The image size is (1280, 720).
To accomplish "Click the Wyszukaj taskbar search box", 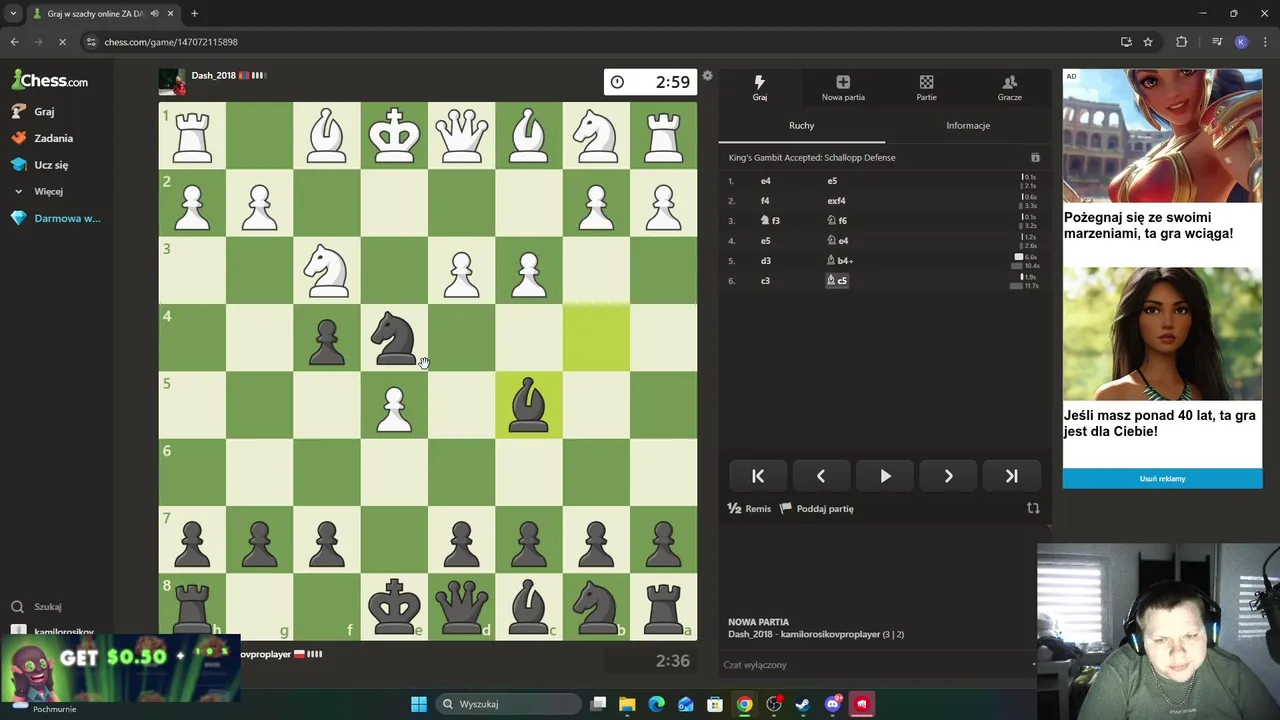I will pyautogui.click(x=509, y=704).
